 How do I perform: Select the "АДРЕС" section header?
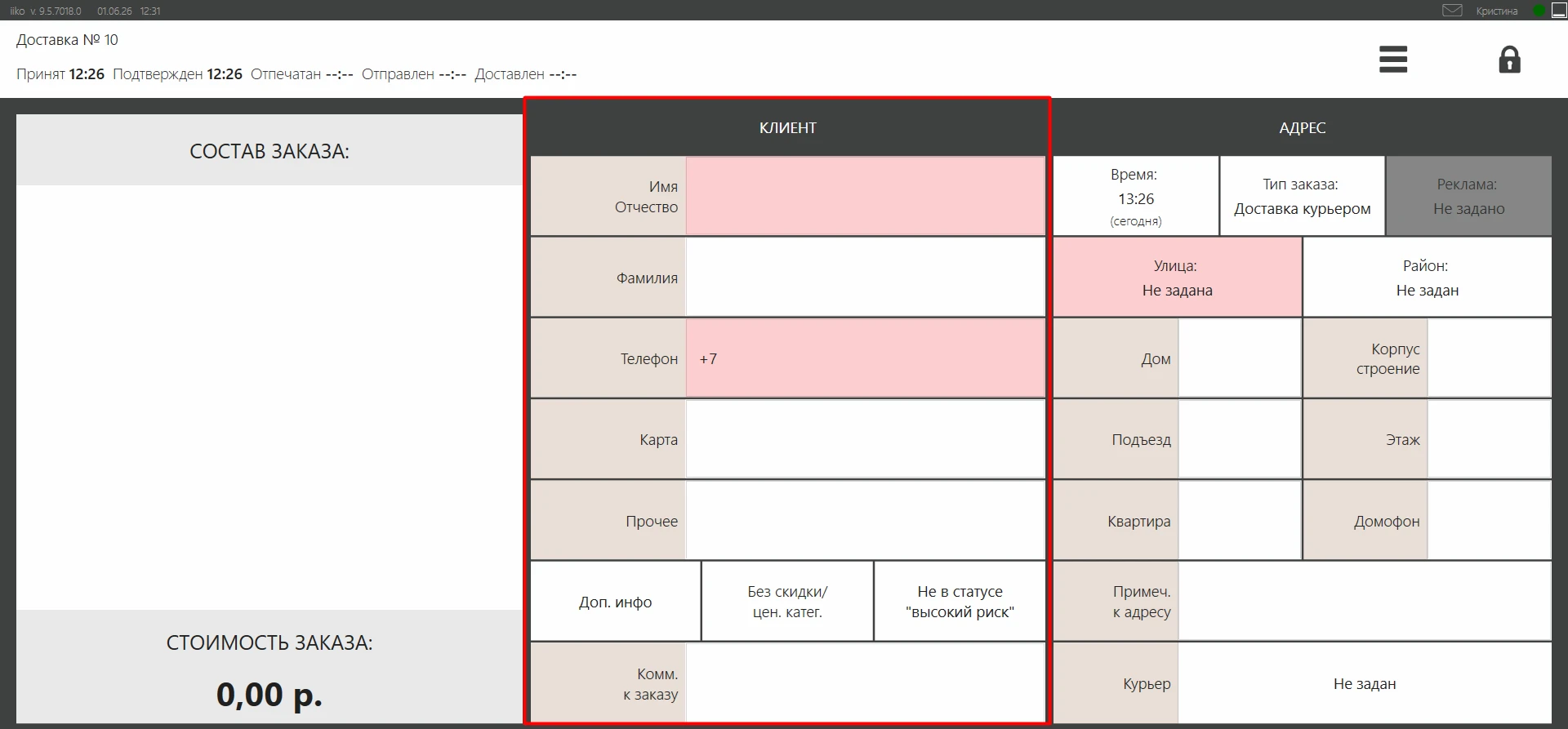1302,127
